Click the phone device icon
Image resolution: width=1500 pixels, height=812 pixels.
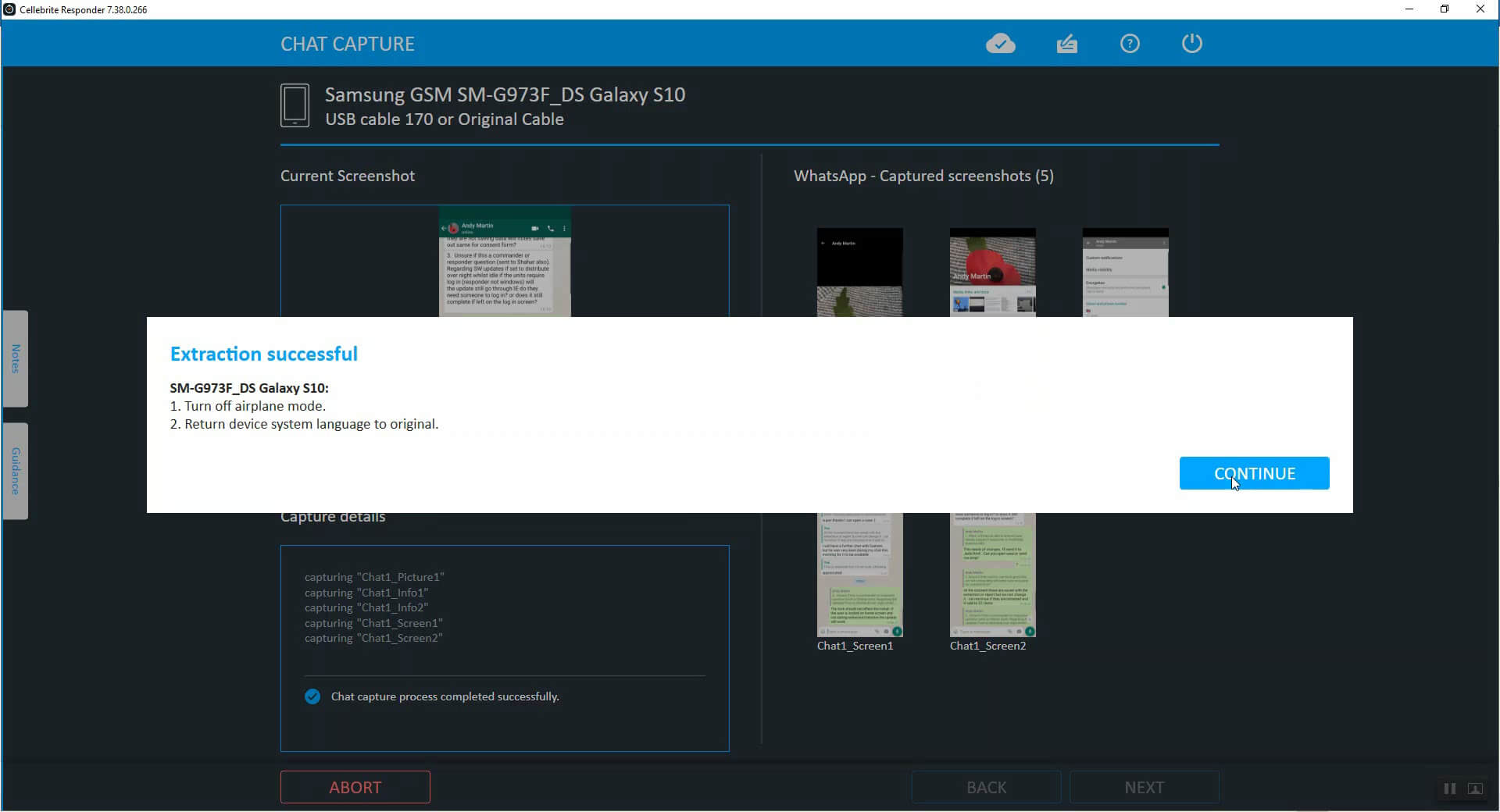pyautogui.click(x=295, y=105)
